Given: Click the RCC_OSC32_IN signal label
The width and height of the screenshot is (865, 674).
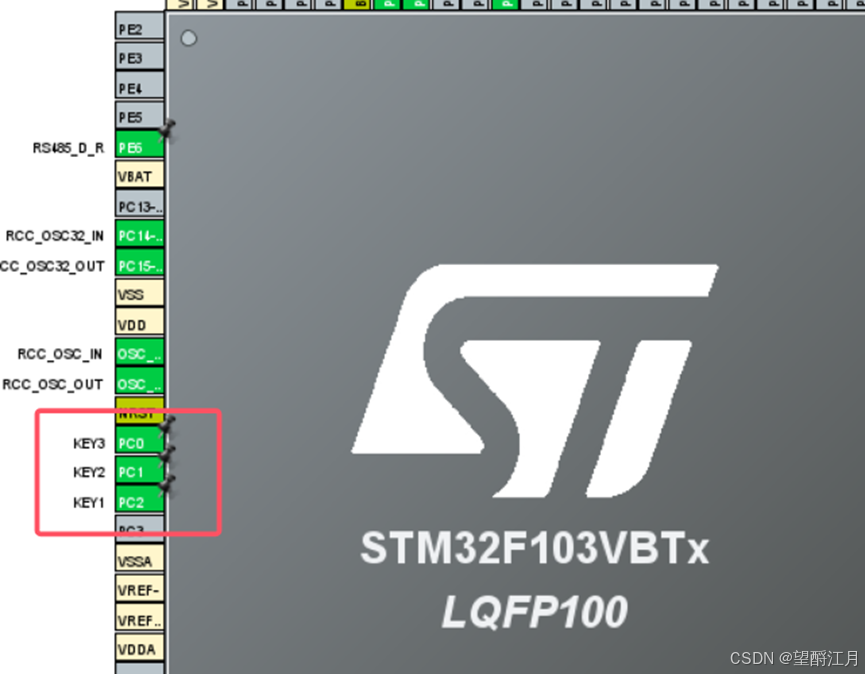Looking at the screenshot, I should tap(55, 236).
